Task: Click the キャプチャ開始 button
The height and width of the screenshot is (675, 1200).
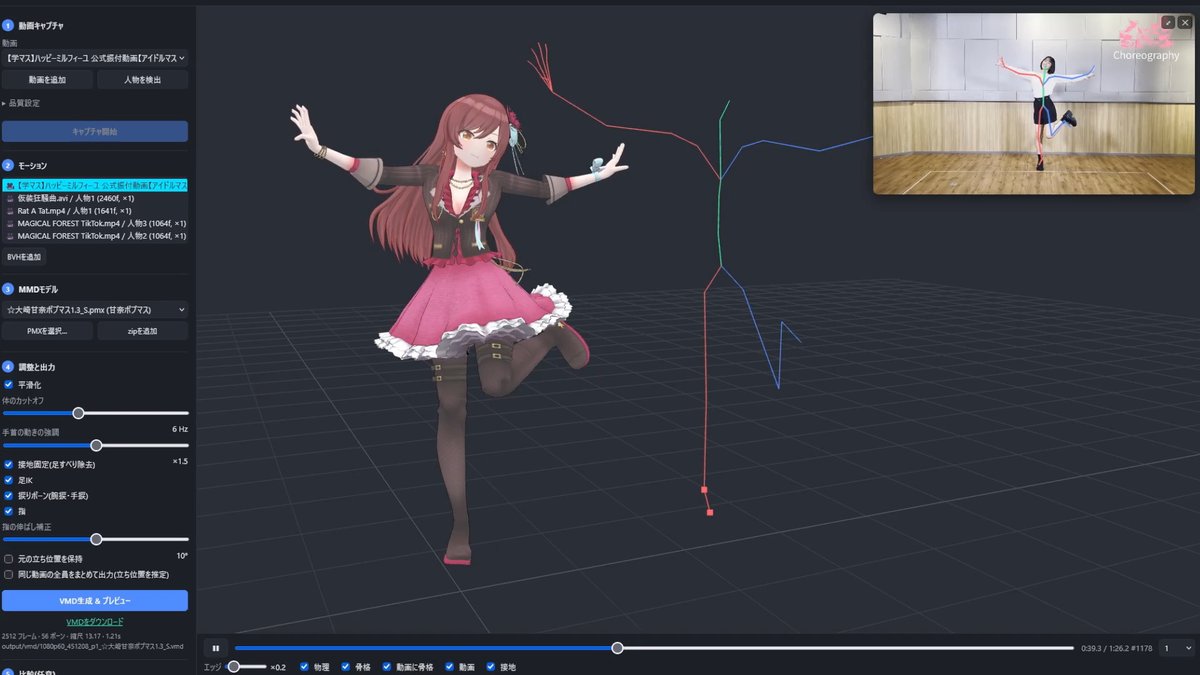Action: point(95,131)
